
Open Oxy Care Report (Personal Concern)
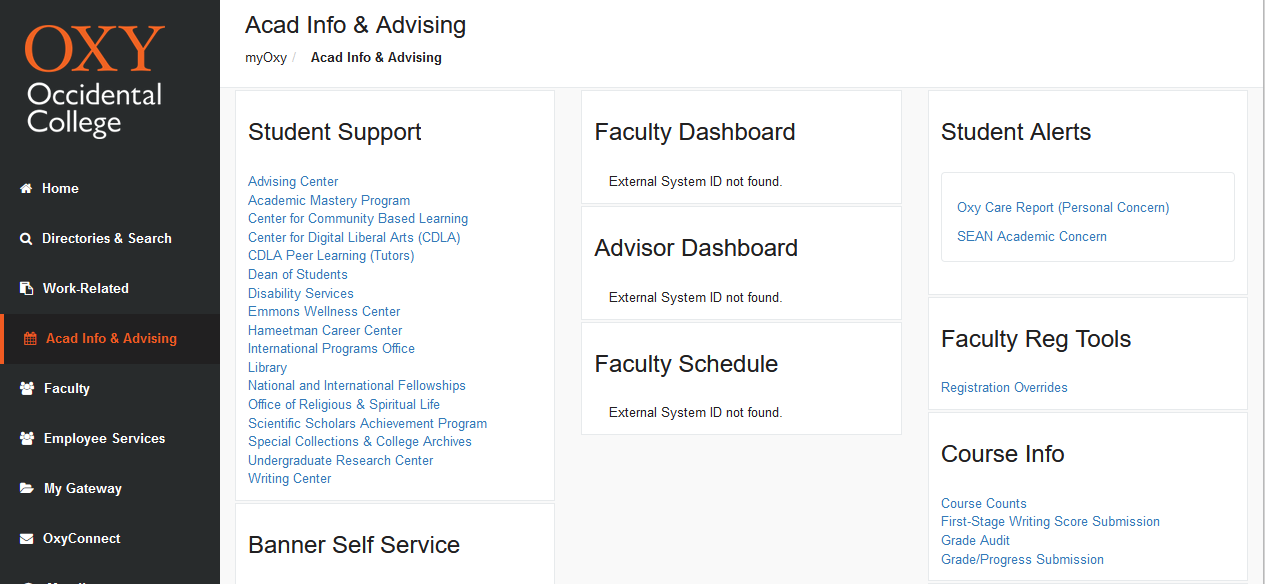pyautogui.click(x=1063, y=207)
